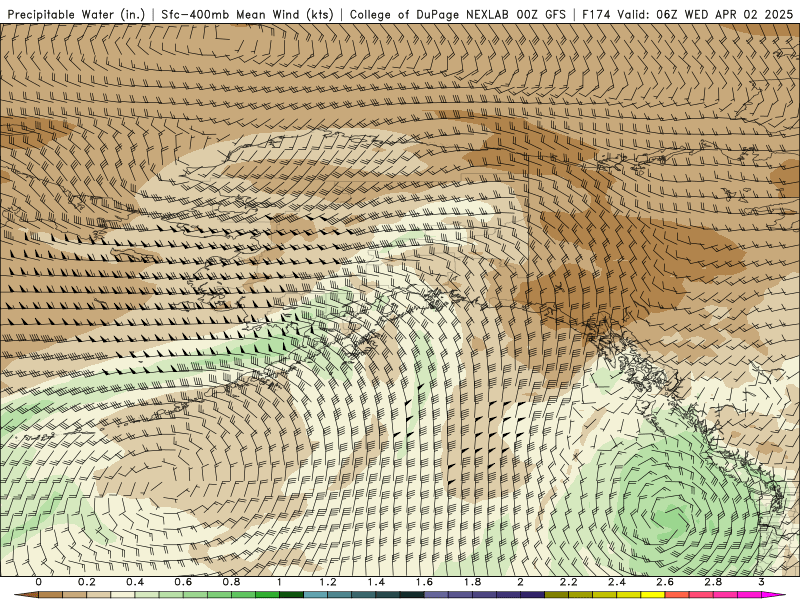Click the '0.8' color scale label
This screenshot has height=600, width=800.
click(232, 582)
